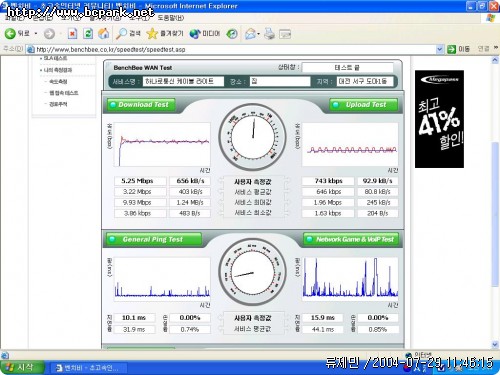The width and height of the screenshot is (500, 375).
Task: Run the General Ping Test
Action: [154, 239]
